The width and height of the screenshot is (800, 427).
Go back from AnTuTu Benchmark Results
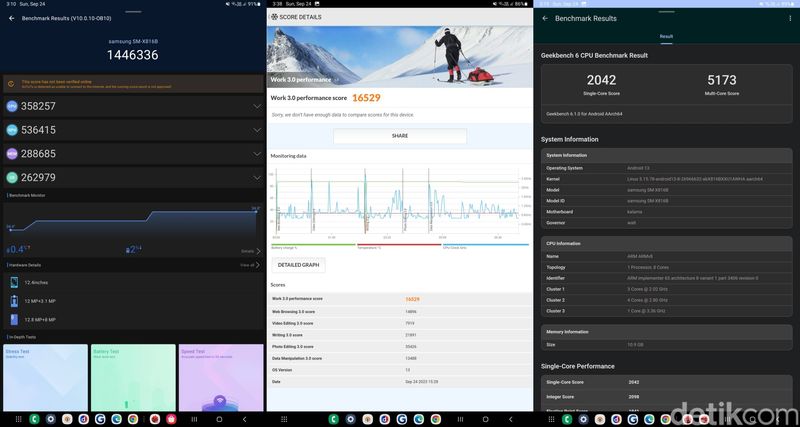tap(12, 18)
